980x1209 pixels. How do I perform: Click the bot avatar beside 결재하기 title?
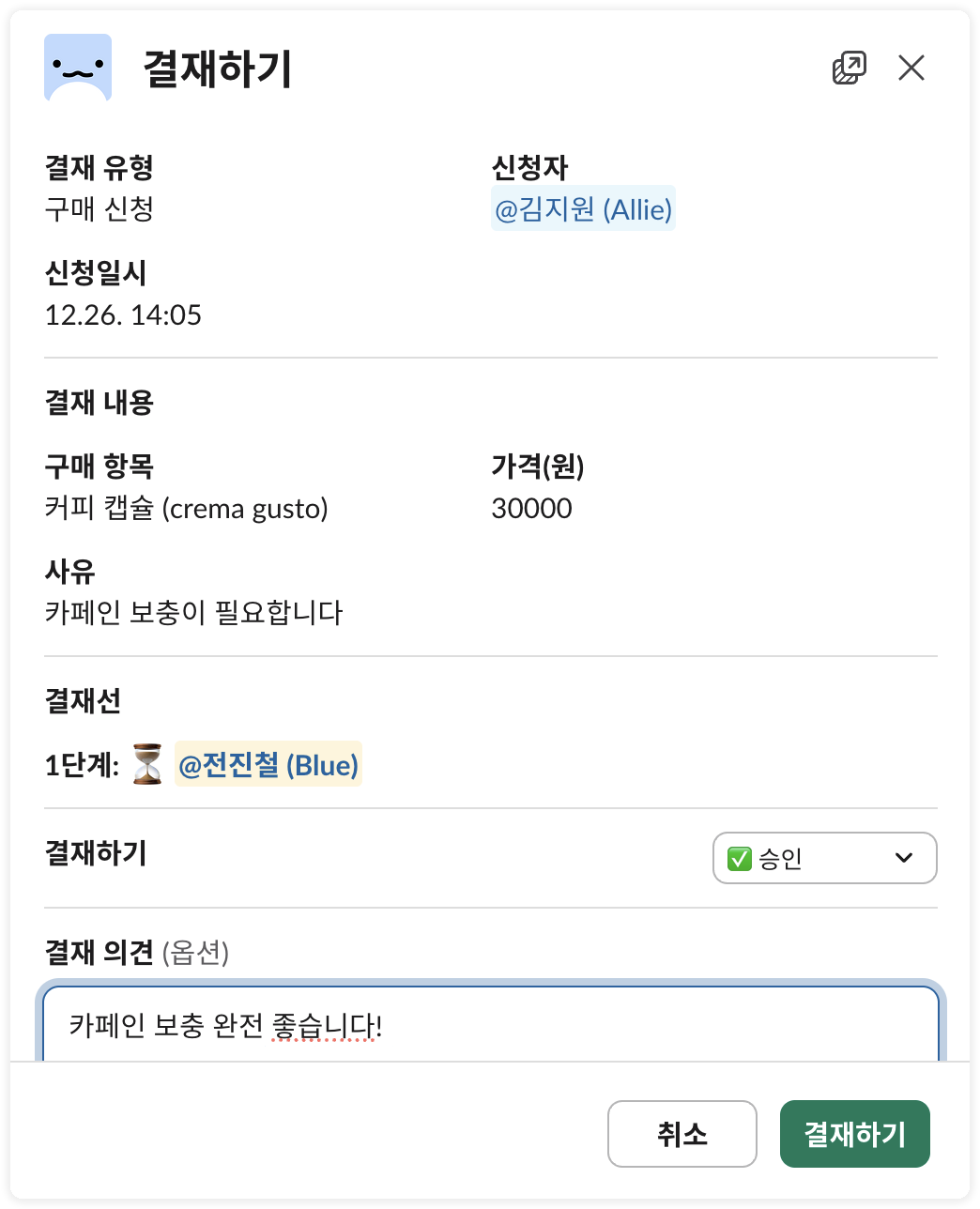click(77, 67)
